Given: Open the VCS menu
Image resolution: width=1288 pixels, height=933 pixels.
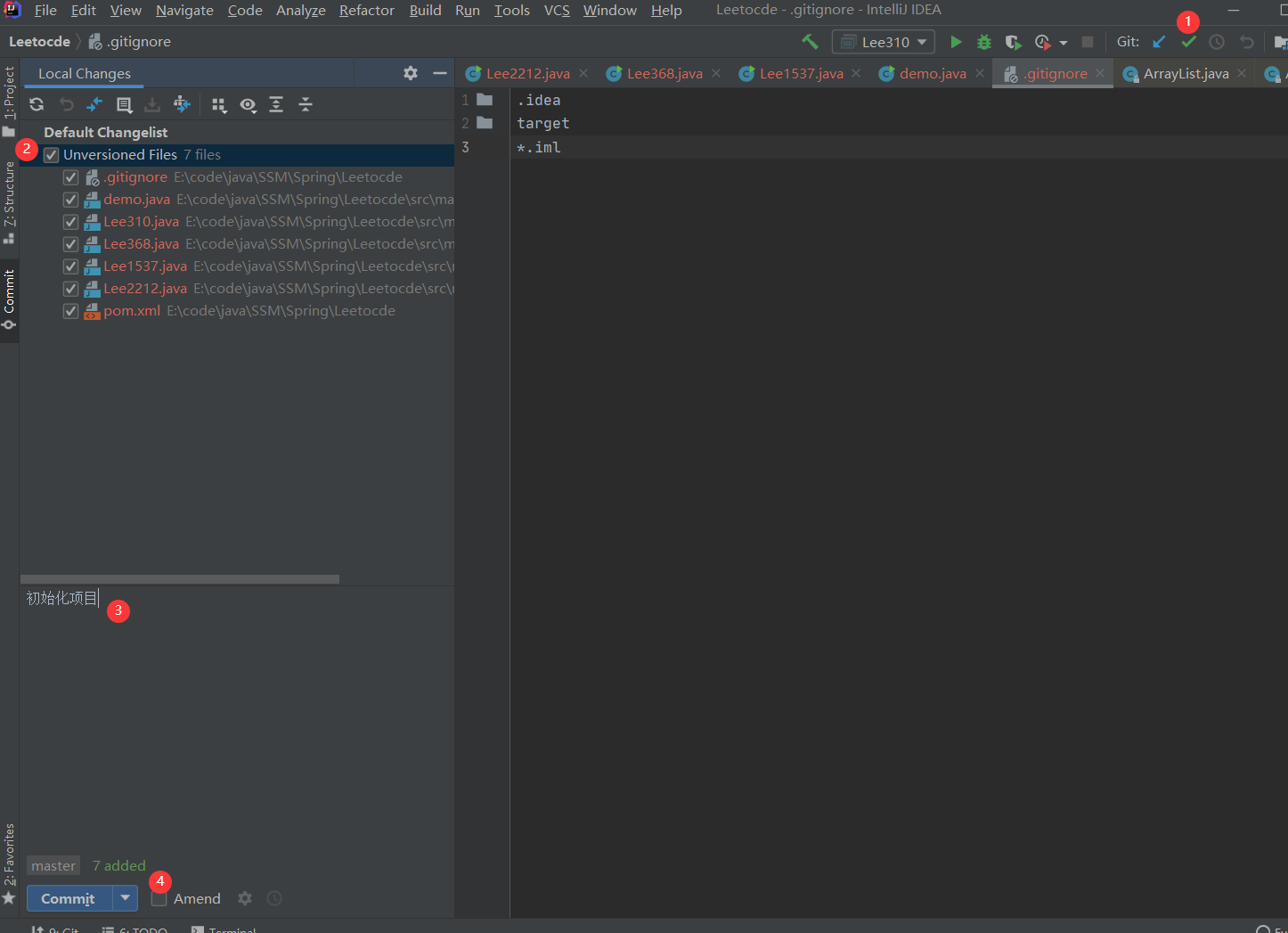Looking at the screenshot, I should pyautogui.click(x=557, y=11).
